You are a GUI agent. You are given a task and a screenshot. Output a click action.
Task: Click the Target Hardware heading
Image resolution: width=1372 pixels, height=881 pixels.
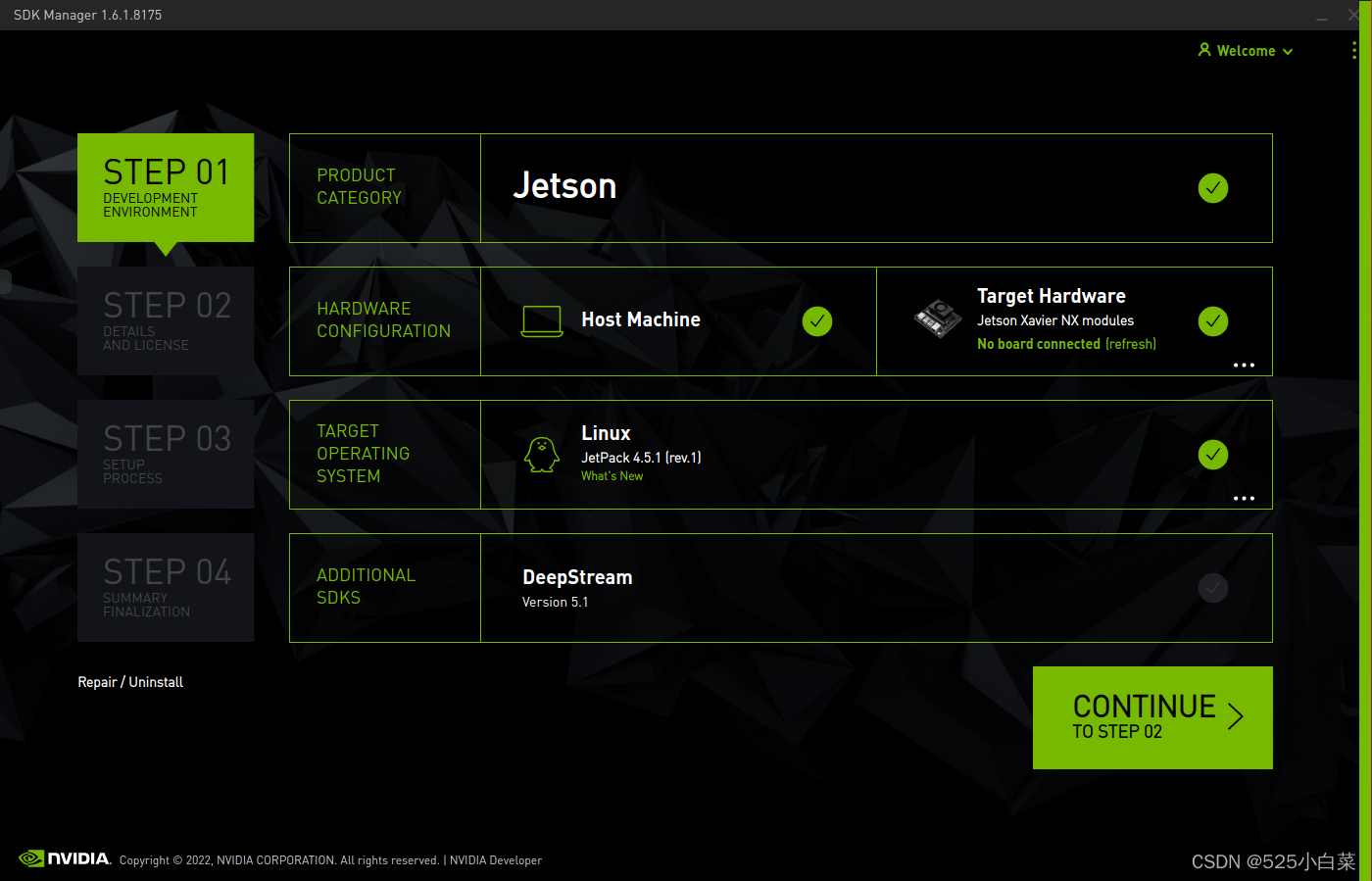tap(1052, 296)
